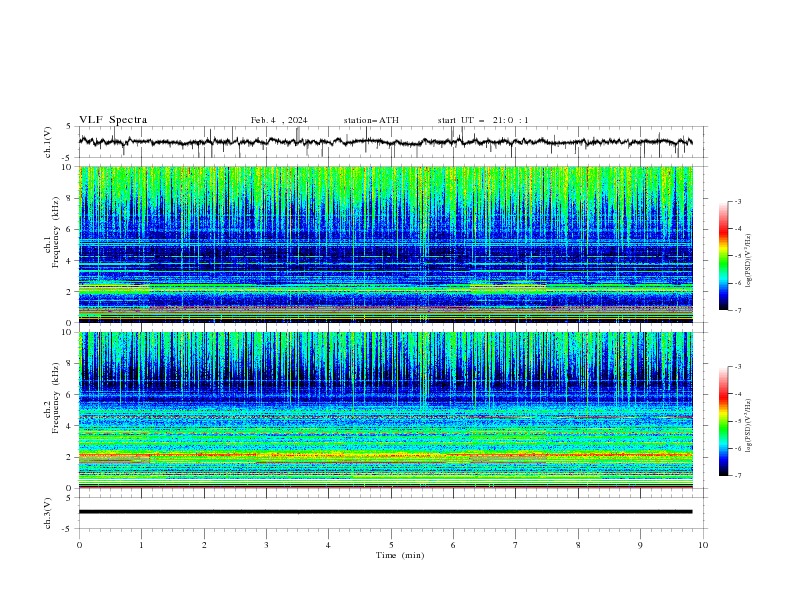Viewport: 792px width, 612px height.
Task: Click the "-7" tick on ch.2 color bar
Action: coord(737,475)
